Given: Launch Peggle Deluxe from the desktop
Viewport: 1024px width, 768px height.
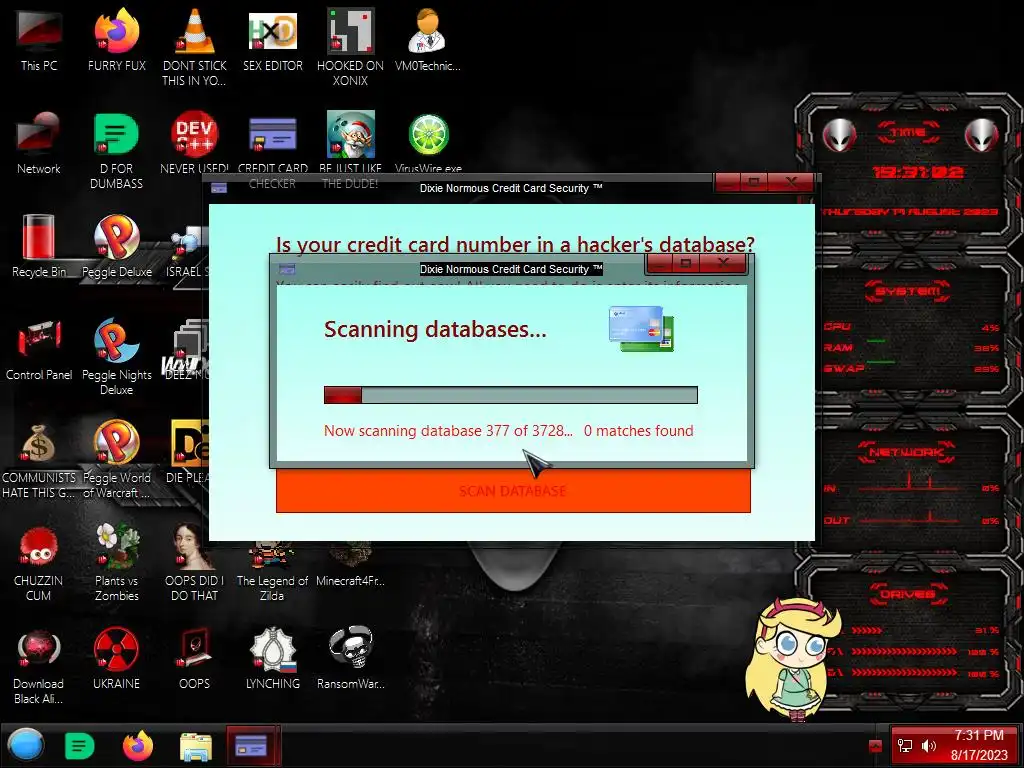Looking at the screenshot, I should (117, 246).
